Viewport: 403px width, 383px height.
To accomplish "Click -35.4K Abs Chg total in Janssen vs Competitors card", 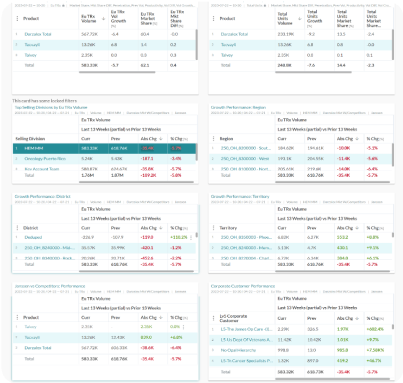I will tap(147, 359).
